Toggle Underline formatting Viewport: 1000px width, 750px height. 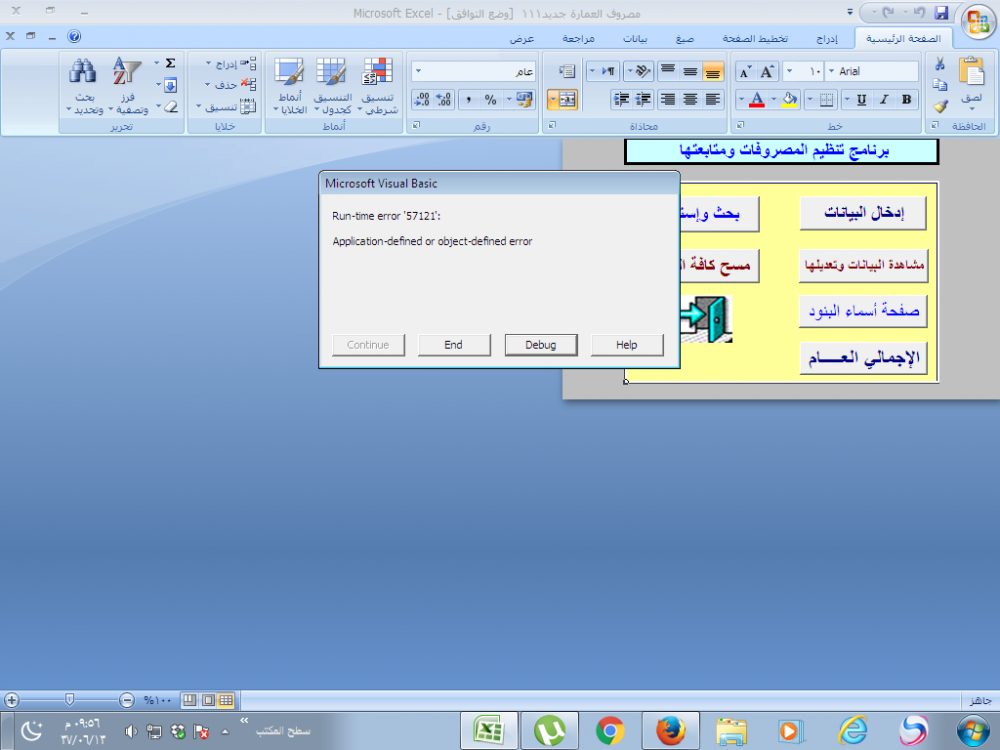point(862,100)
